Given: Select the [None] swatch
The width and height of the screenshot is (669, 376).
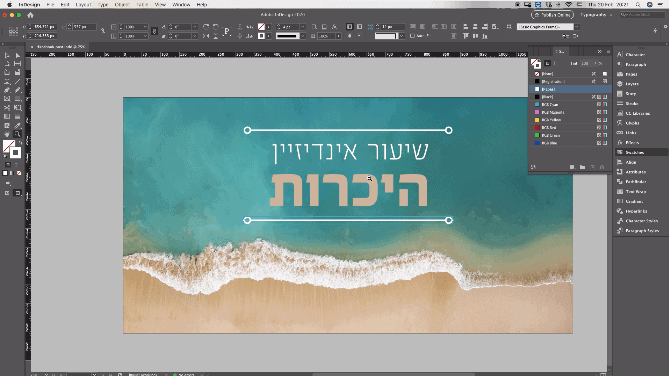Looking at the screenshot, I should (x=569, y=74).
